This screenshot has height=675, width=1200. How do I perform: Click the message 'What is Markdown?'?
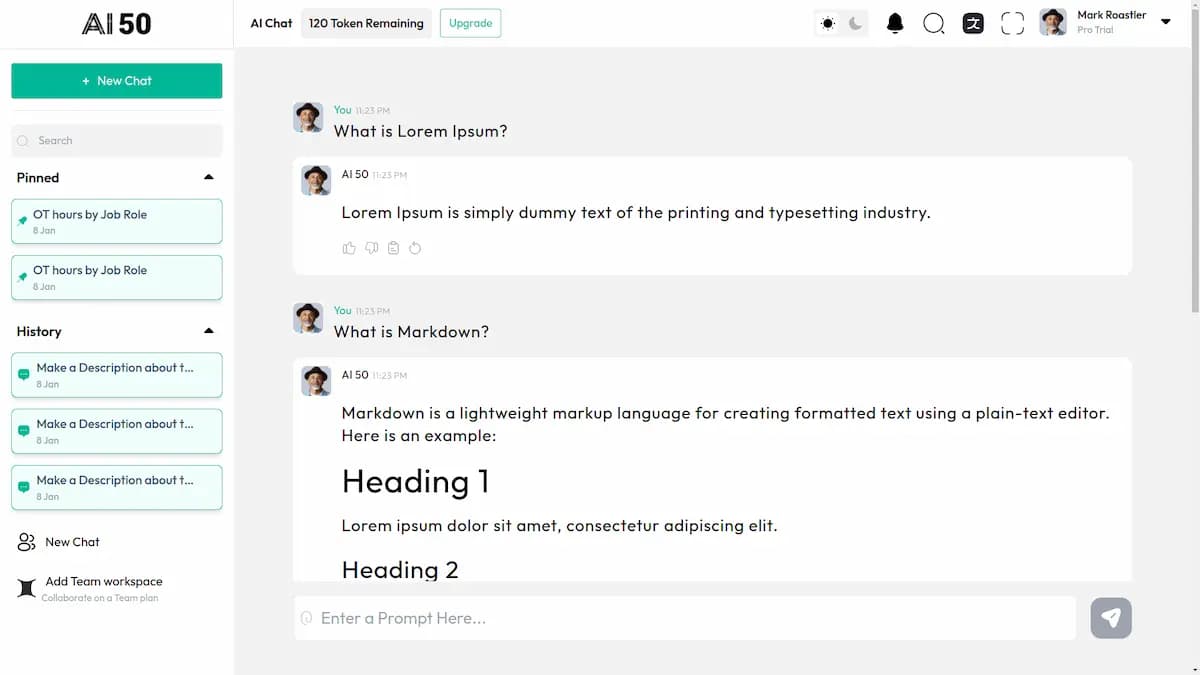[x=411, y=332]
